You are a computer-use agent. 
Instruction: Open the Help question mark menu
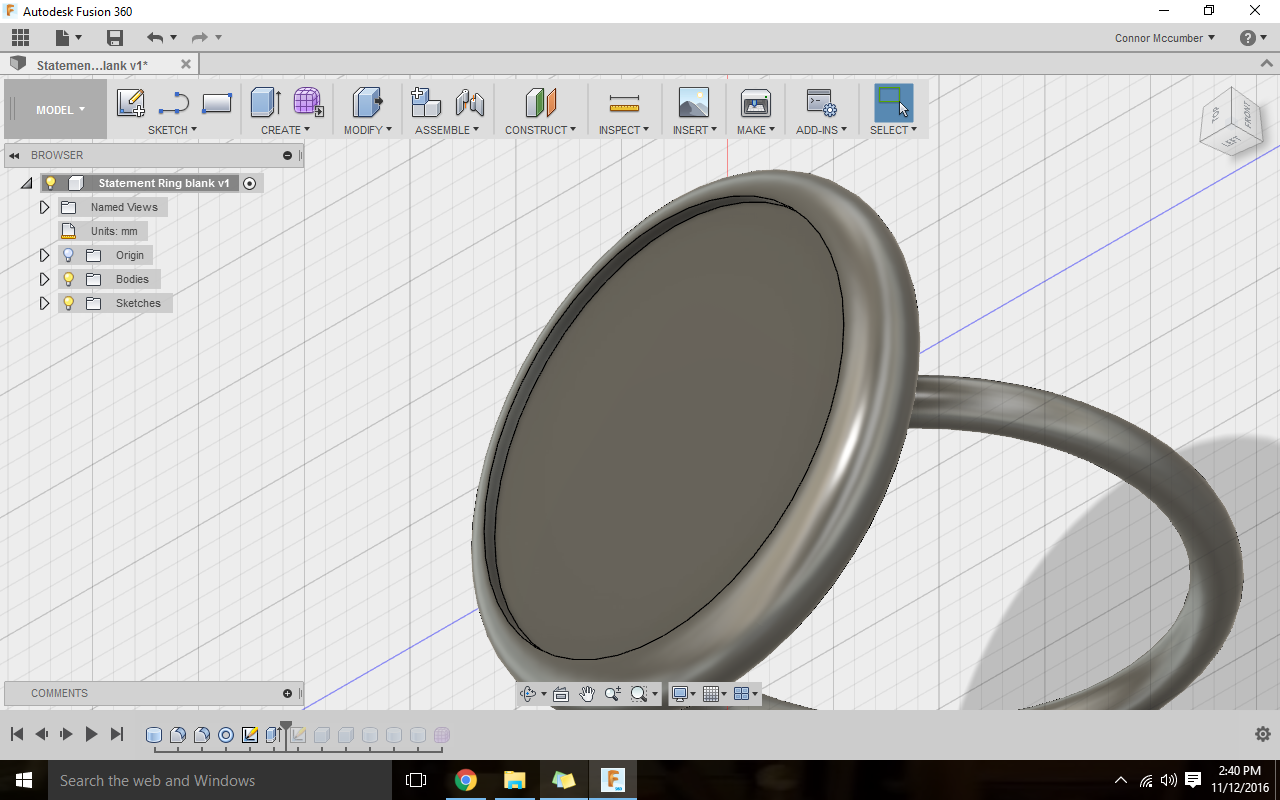coord(1253,38)
